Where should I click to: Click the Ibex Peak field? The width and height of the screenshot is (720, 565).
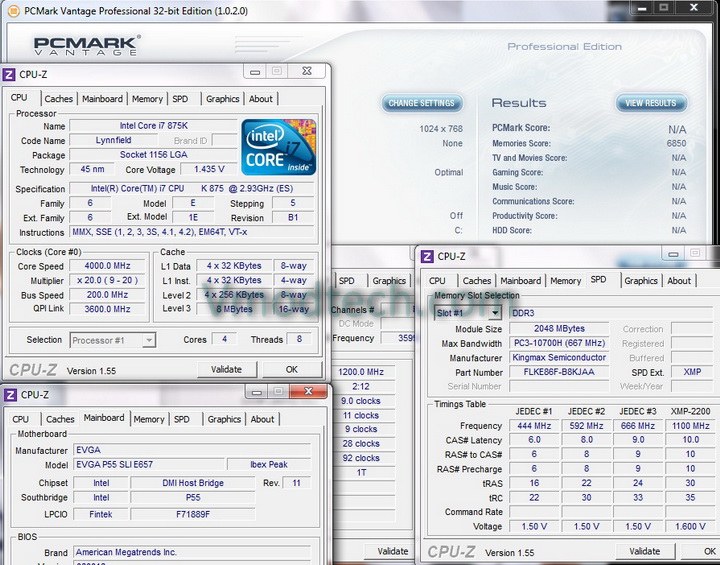269,464
